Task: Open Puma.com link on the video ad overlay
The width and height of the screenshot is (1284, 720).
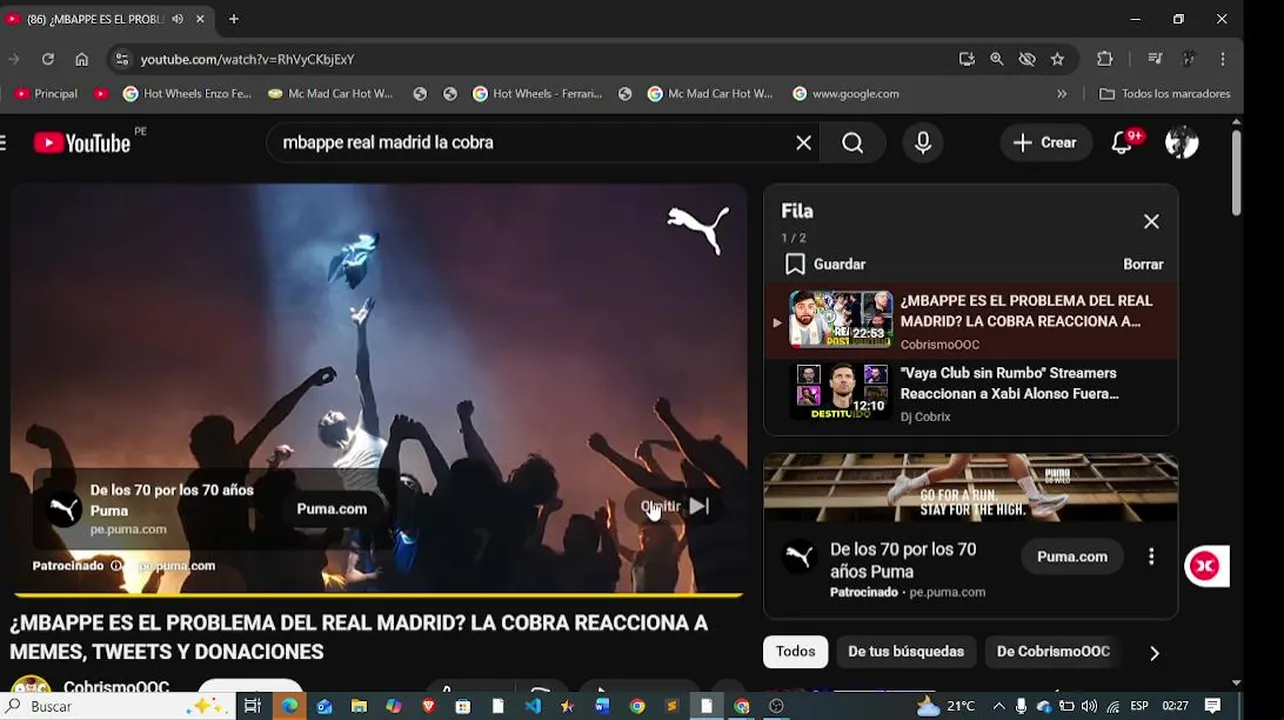Action: pyautogui.click(x=332, y=509)
